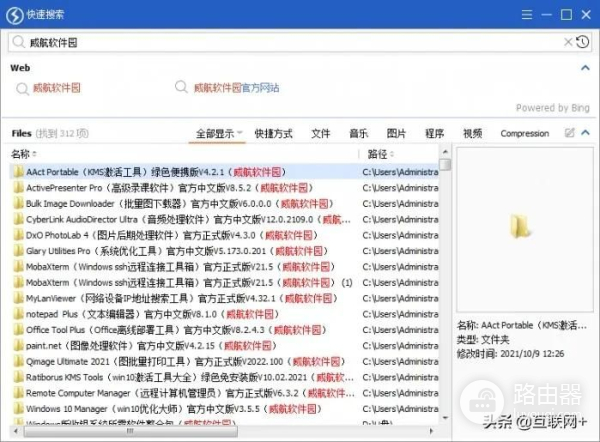Select the 文件 filter tab
This screenshot has height=442, width=600.
tap(321, 134)
